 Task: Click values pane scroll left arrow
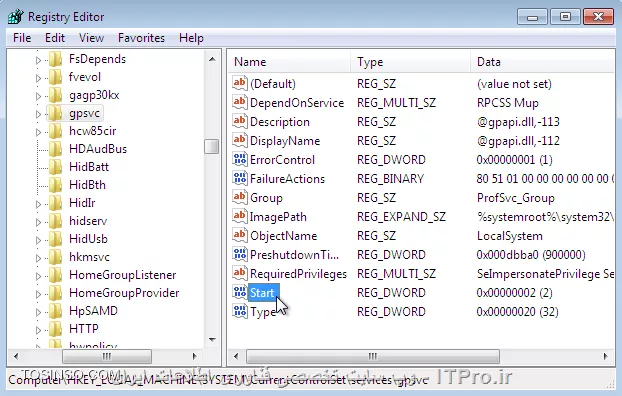click(x=236, y=356)
